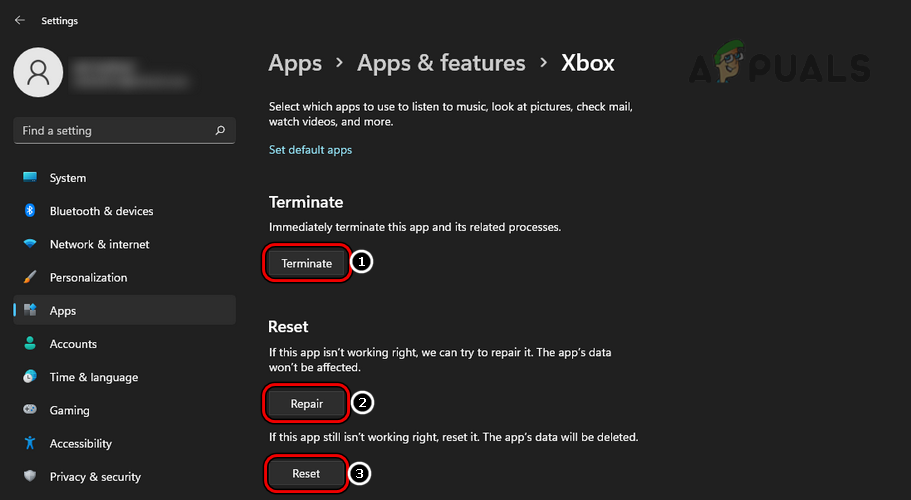Click the back arrow in Settings
Screen dimensions: 911x500
[x=20, y=20]
